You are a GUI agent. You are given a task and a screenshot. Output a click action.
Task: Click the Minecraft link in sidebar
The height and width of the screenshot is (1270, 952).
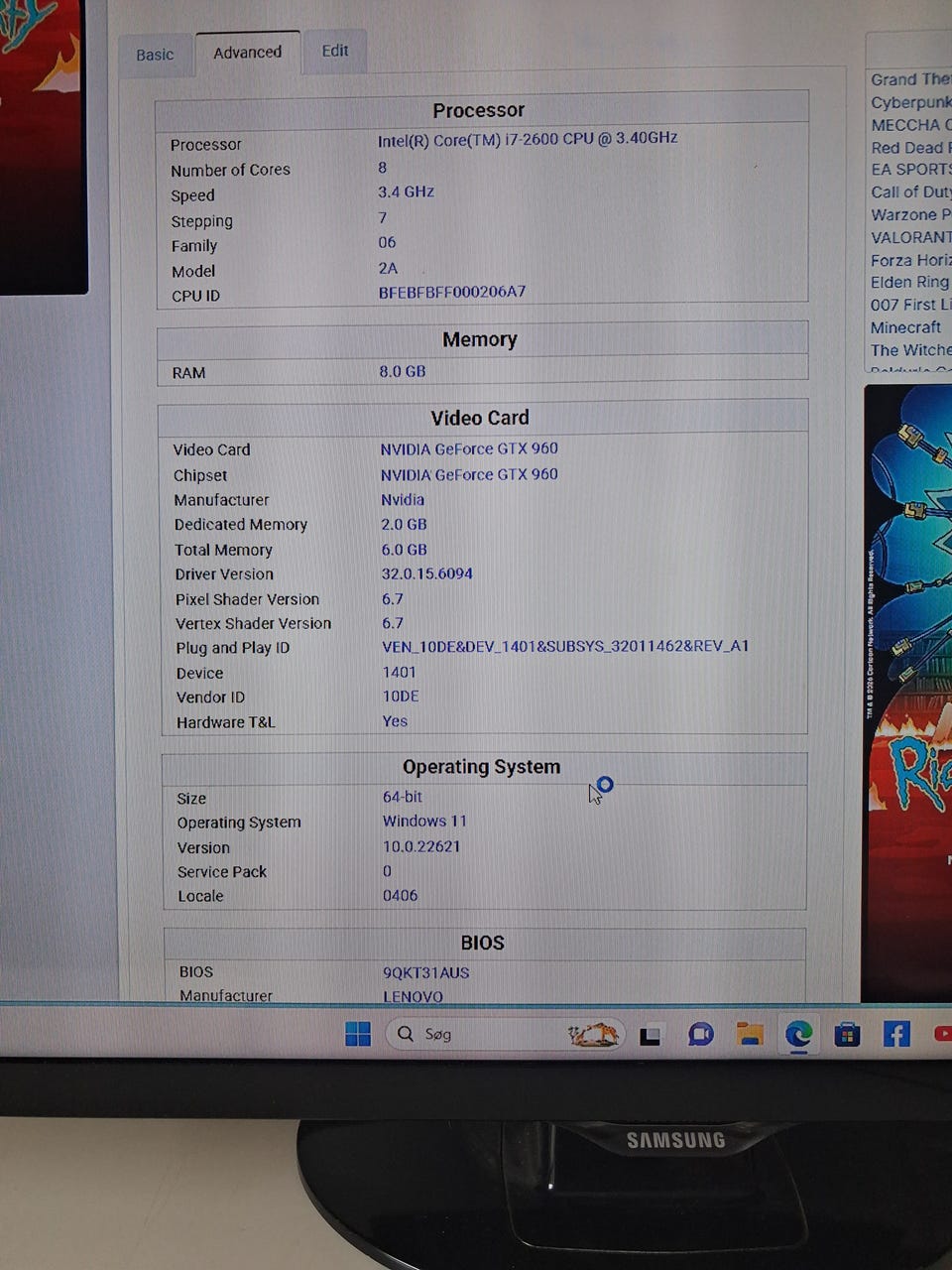[x=905, y=327]
